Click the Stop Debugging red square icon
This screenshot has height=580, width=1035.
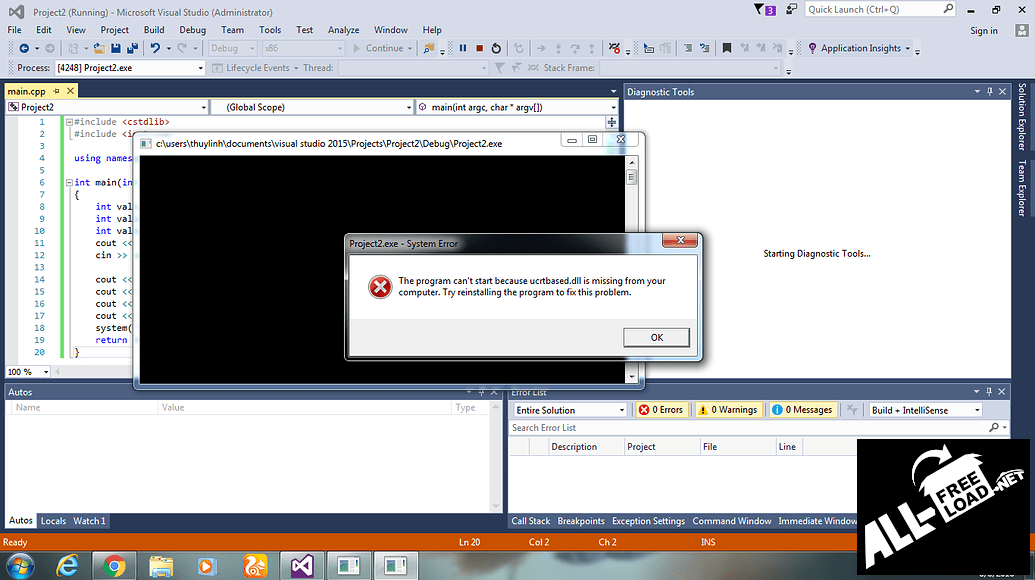(480, 48)
